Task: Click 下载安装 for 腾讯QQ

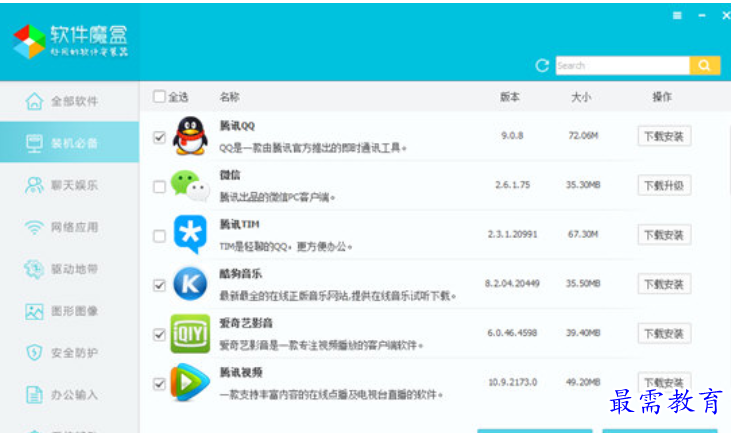Action: [x=664, y=136]
